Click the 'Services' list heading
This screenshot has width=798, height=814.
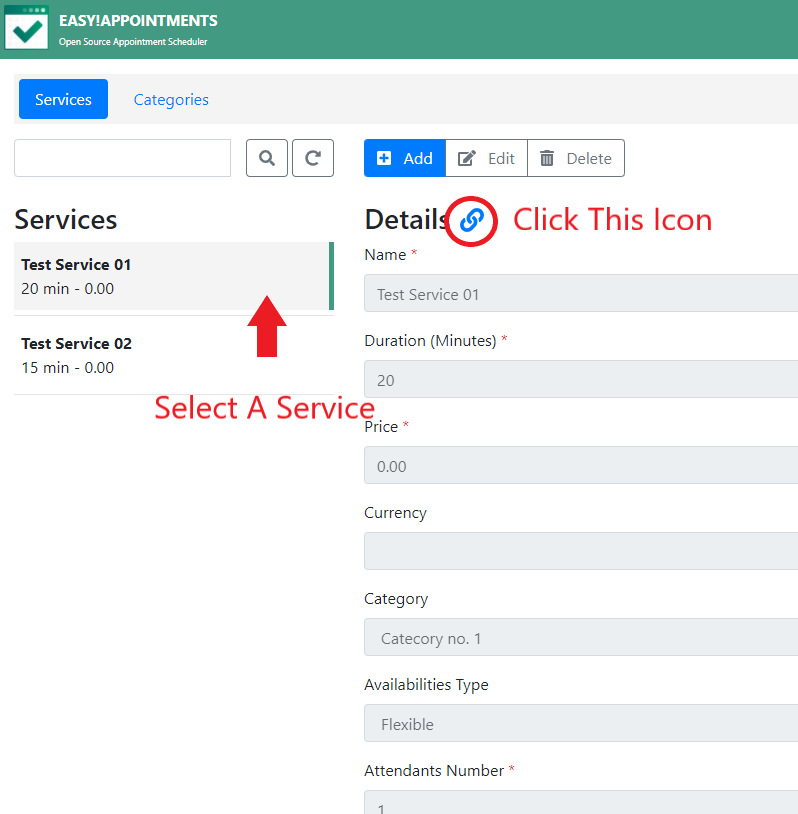coord(66,220)
